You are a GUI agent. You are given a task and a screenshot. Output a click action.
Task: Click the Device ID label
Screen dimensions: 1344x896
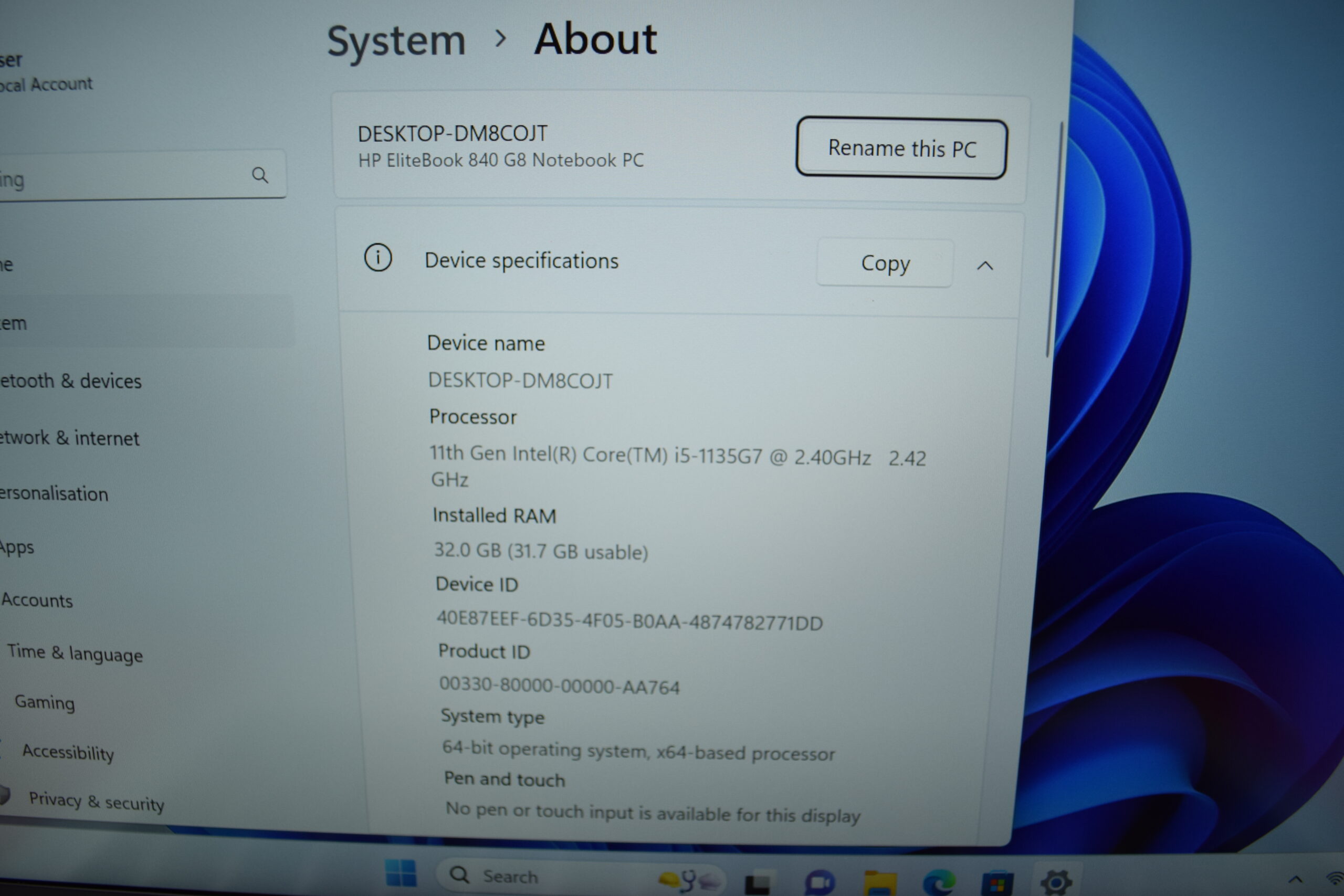click(477, 585)
